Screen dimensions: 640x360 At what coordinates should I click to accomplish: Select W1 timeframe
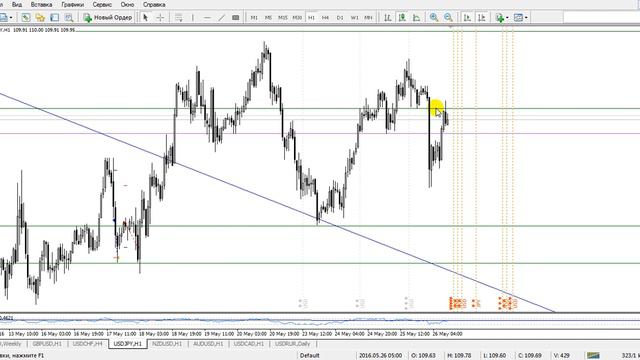(x=354, y=18)
